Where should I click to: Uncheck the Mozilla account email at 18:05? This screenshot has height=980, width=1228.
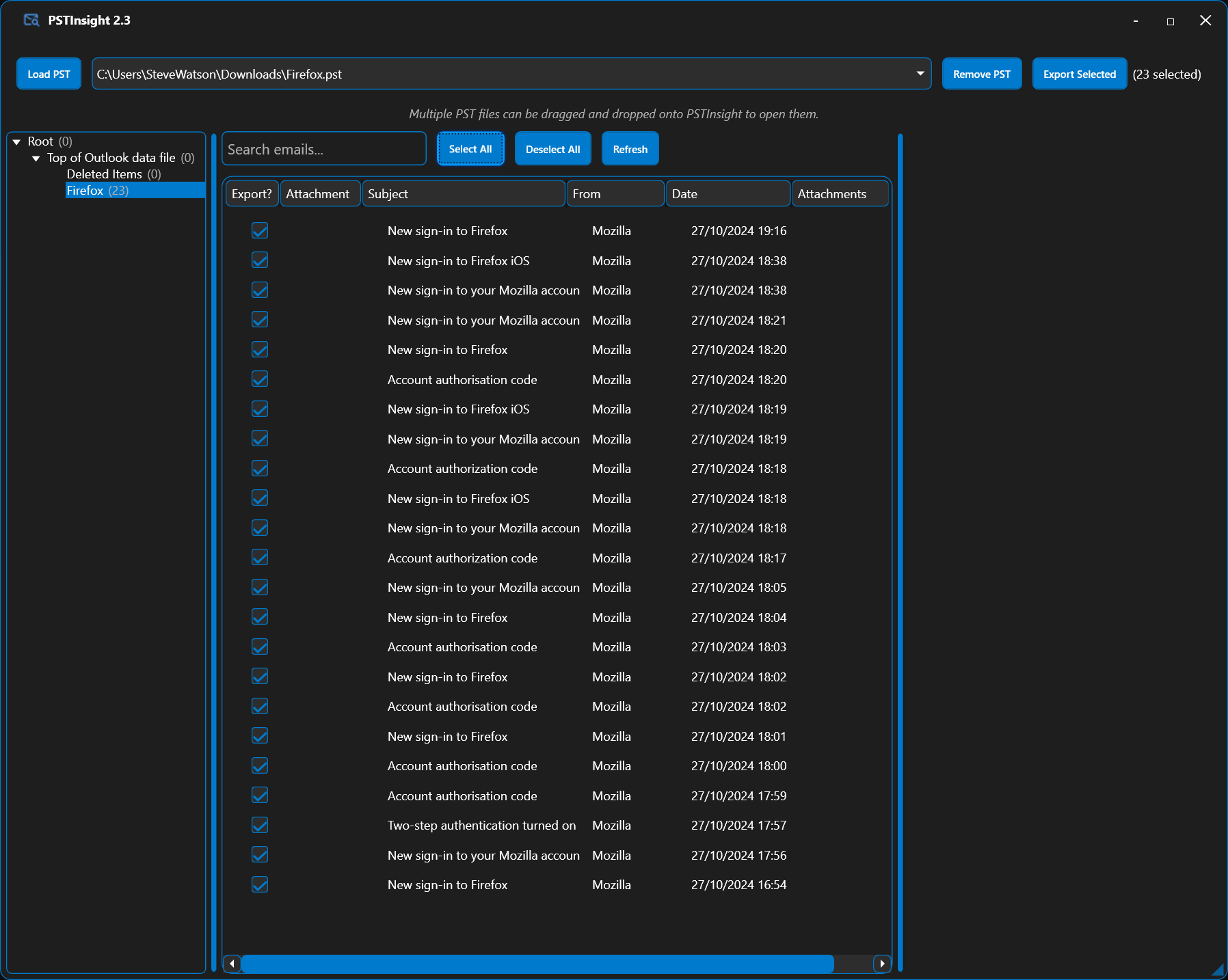pos(260,588)
